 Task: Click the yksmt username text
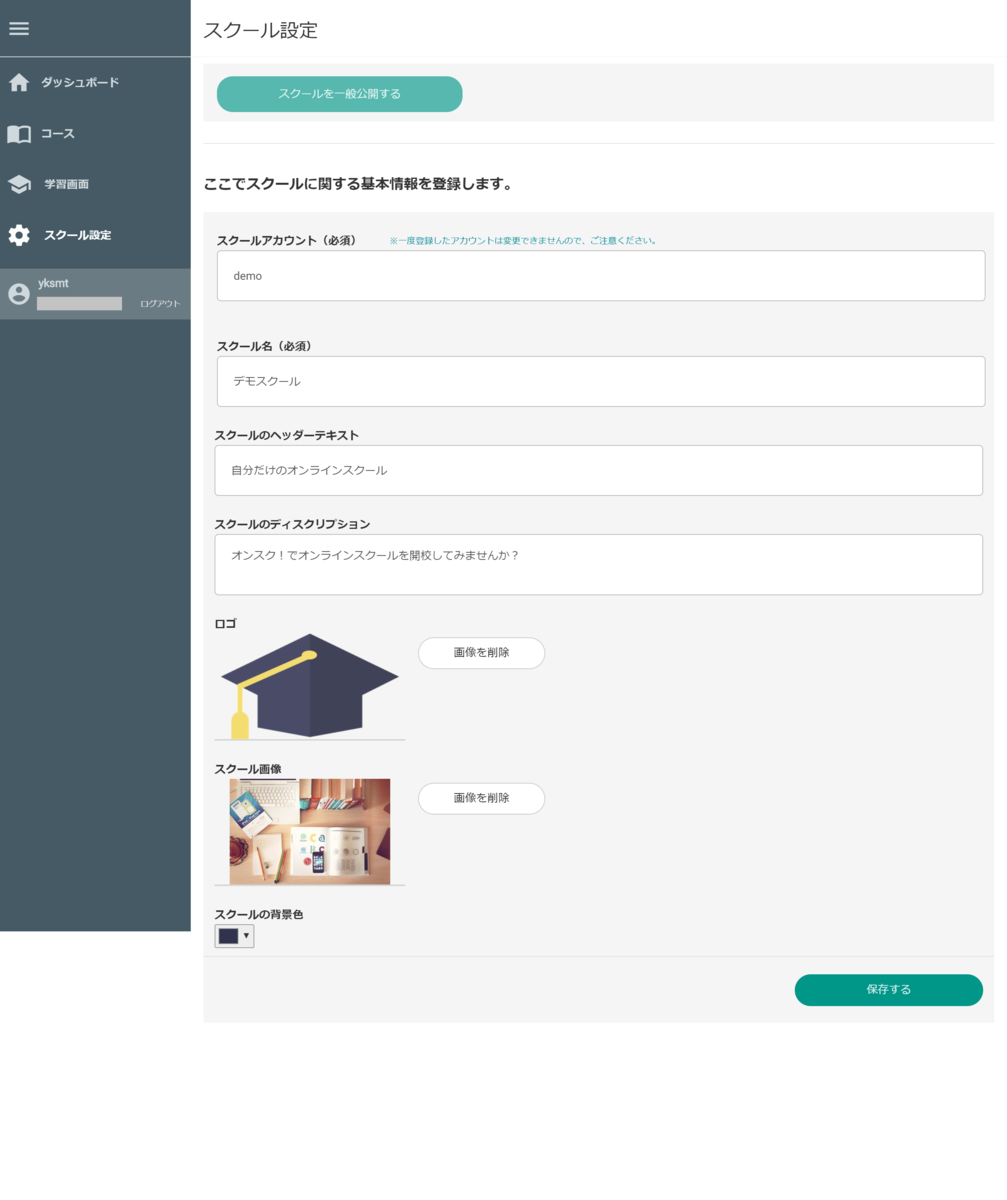(x=53, y=284)
